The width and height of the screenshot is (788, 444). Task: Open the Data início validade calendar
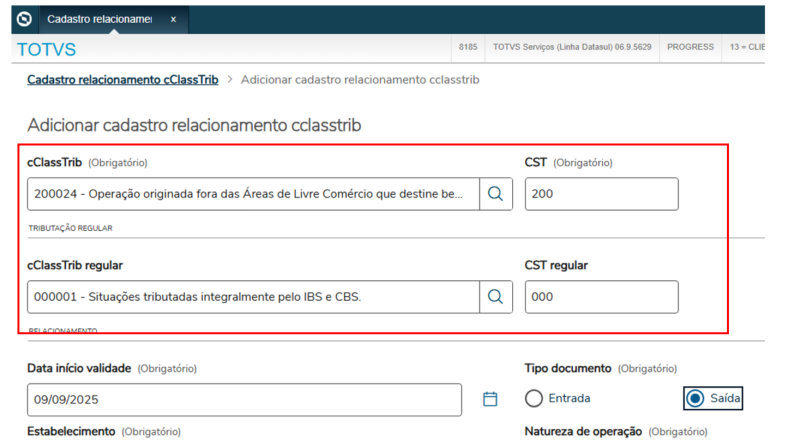pos(490,399)
